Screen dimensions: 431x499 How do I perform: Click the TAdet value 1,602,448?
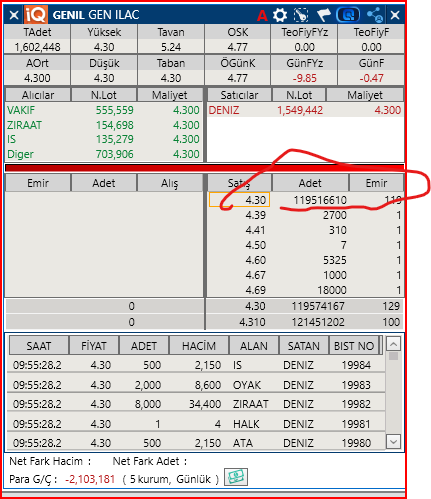37,47
